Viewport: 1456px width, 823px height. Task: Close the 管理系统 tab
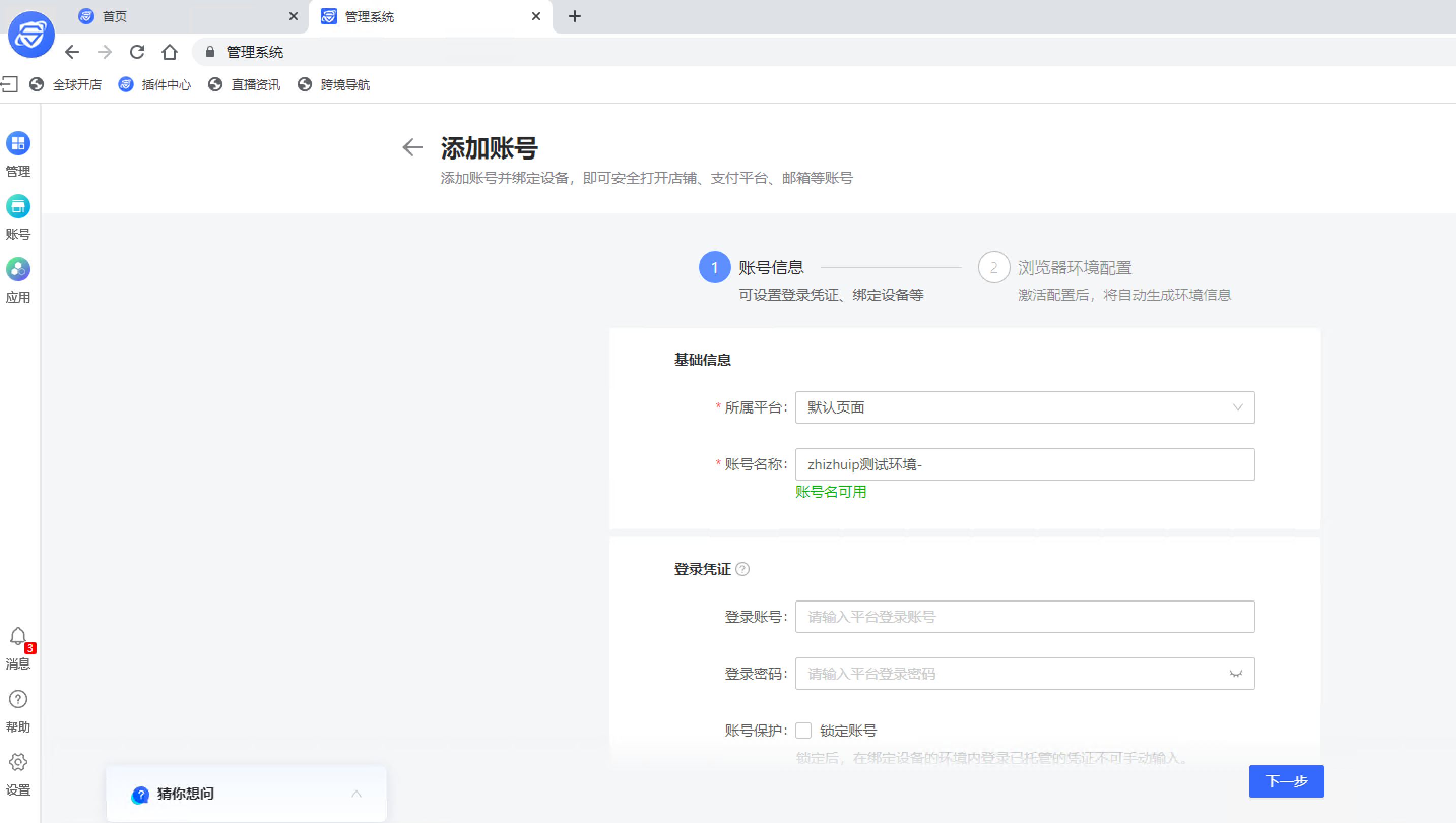coord(536,16)
